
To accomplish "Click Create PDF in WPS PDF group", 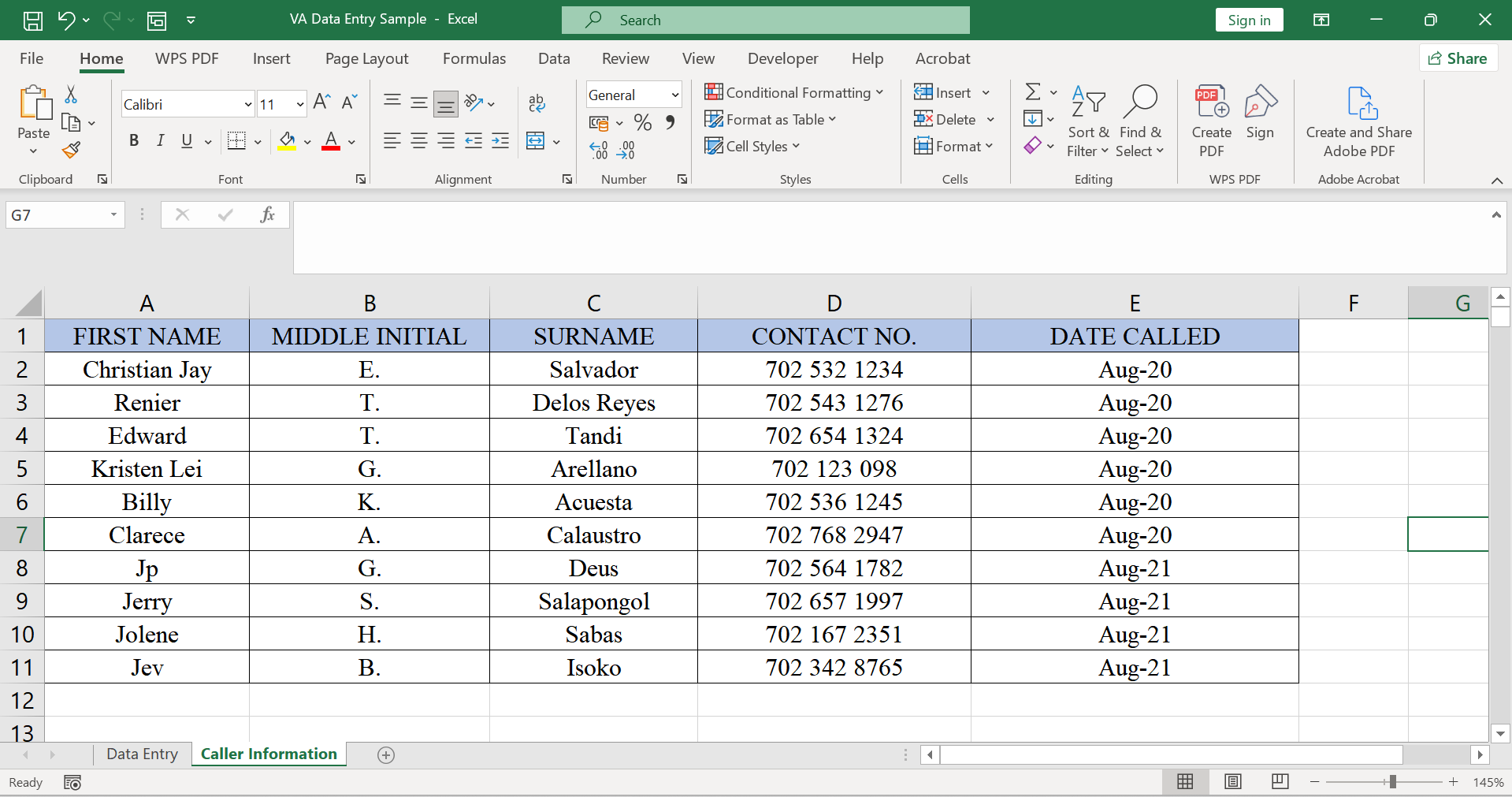I will click(x=1212, y=122).
